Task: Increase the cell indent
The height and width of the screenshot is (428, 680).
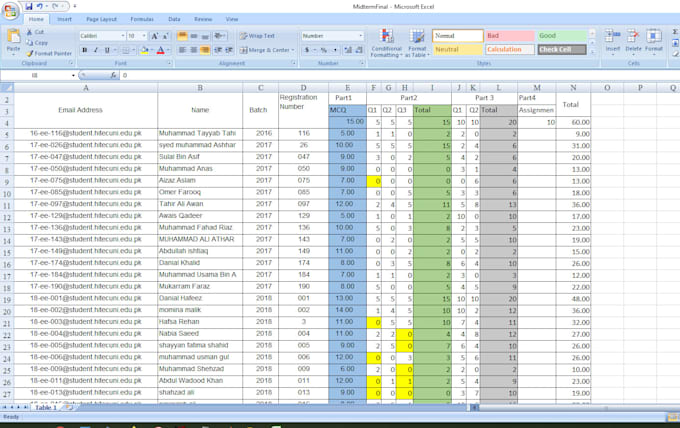Action: tap(229, 50)
